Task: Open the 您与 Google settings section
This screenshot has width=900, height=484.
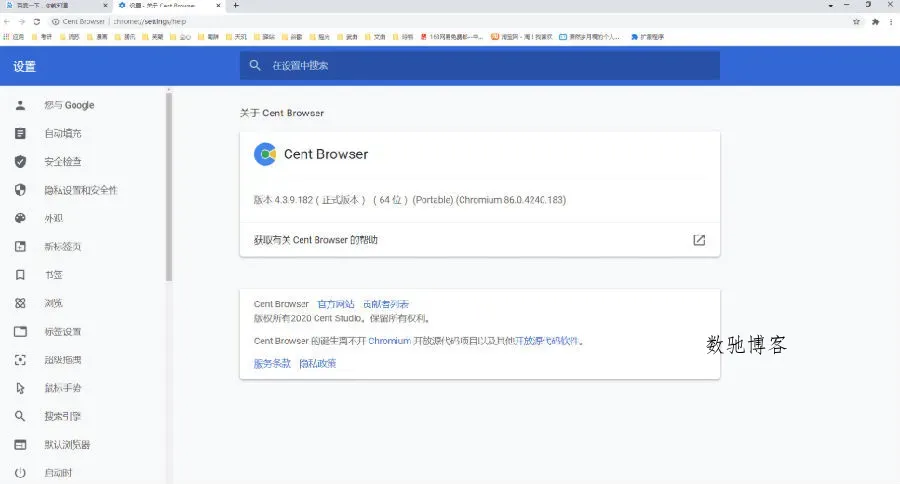Action: pyautogui.click(x=69, y=105)
